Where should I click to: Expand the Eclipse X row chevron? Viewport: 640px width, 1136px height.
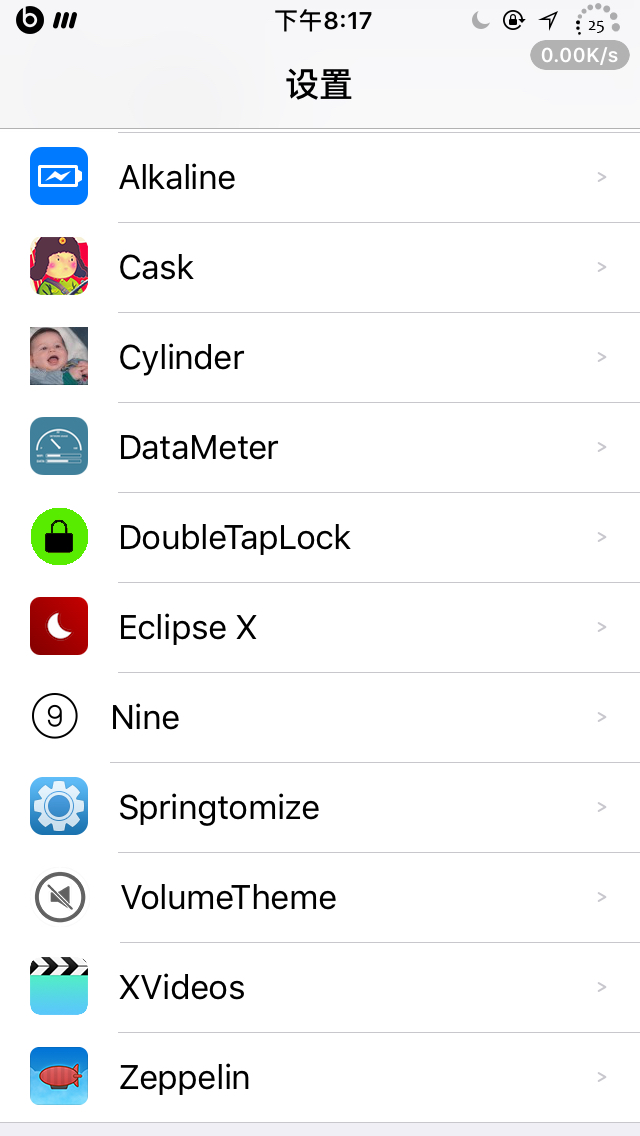coord(602,627)
